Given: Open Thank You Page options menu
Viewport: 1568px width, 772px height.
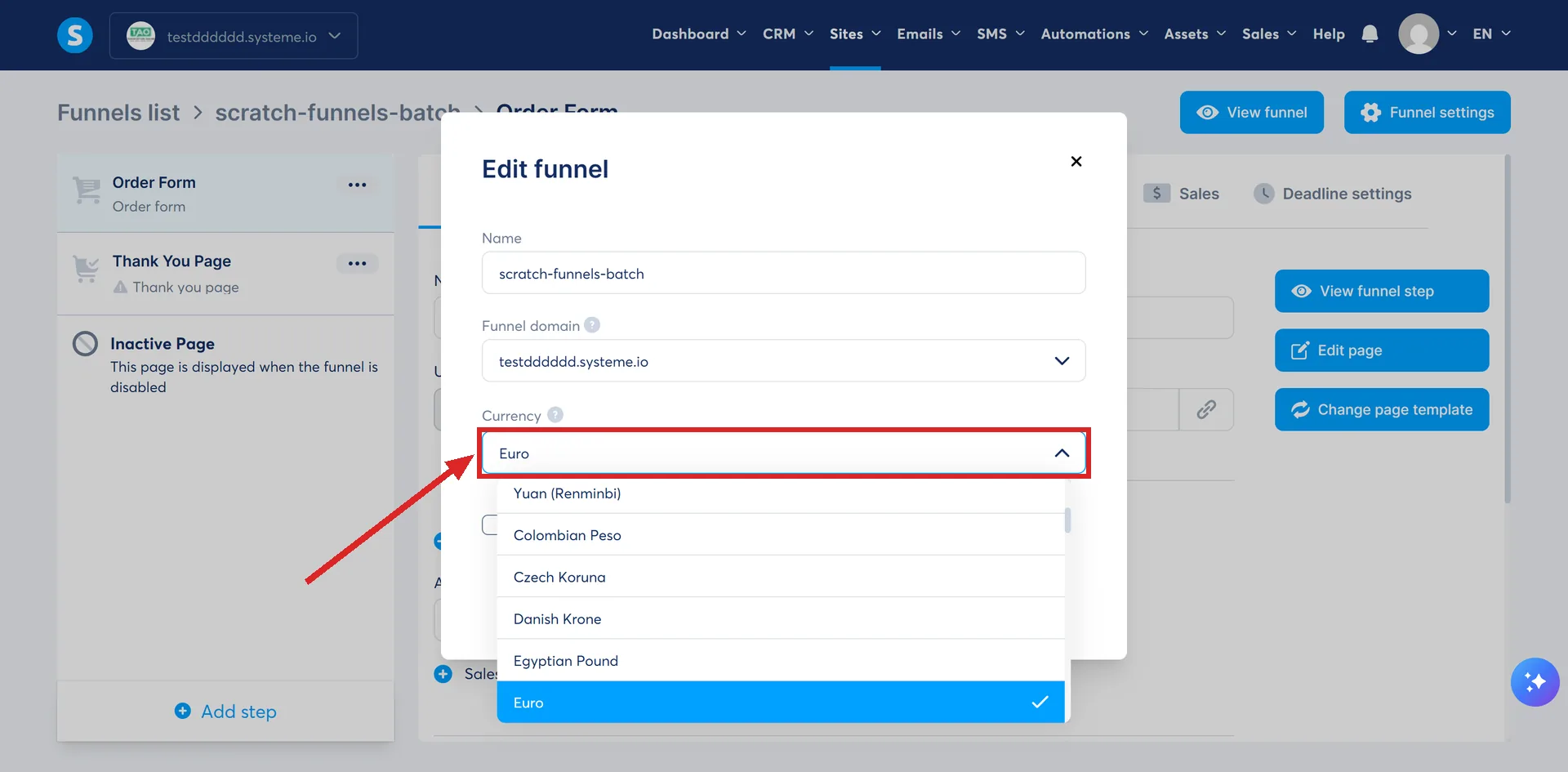Looking at the screenshot, I should pos(357,263).
